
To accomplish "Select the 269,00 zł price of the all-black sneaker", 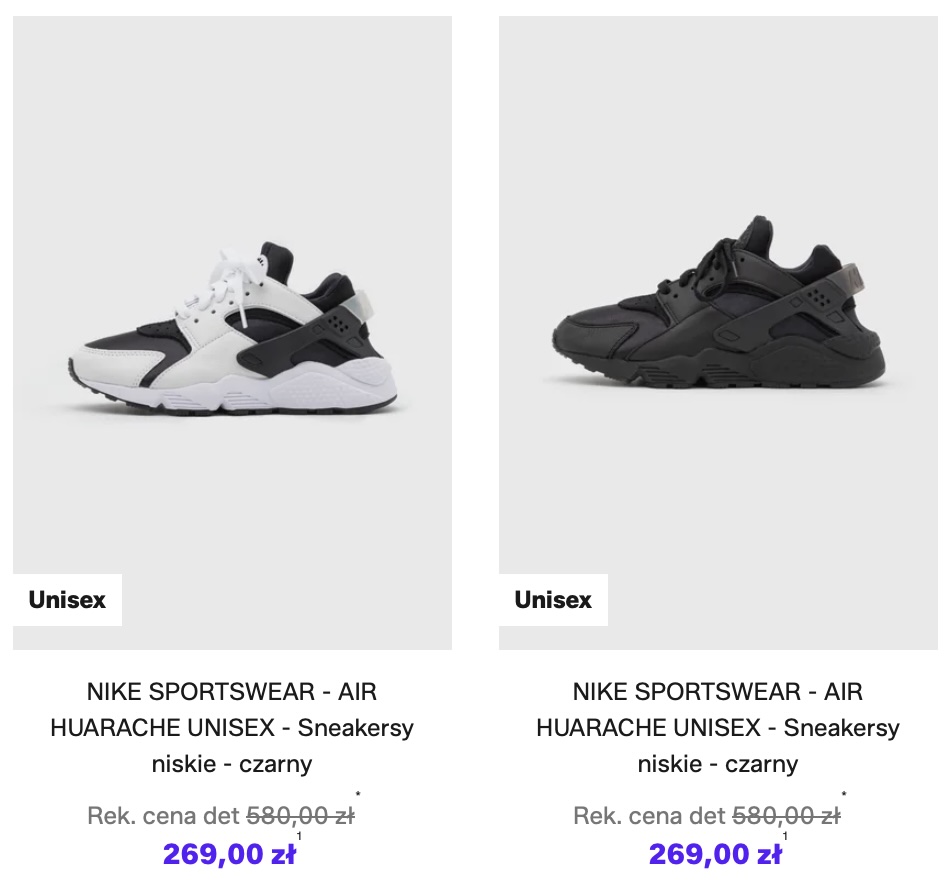I will tap(715, 855).
